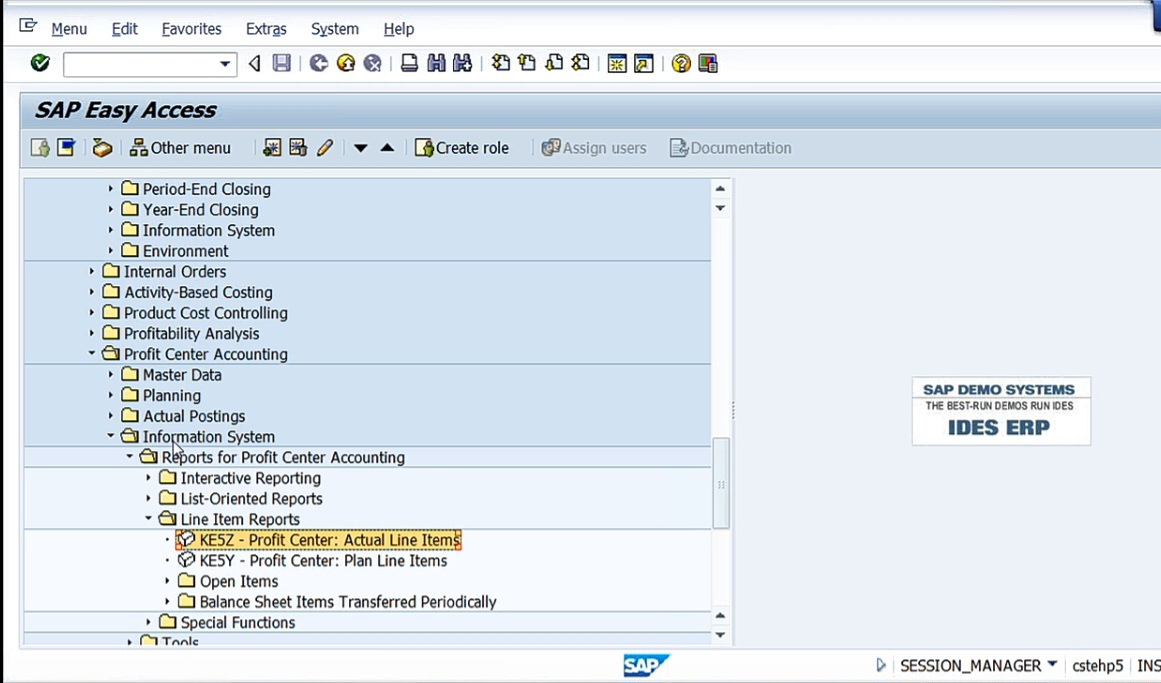
Task: Click the Print icon
Action: point(409,64)
